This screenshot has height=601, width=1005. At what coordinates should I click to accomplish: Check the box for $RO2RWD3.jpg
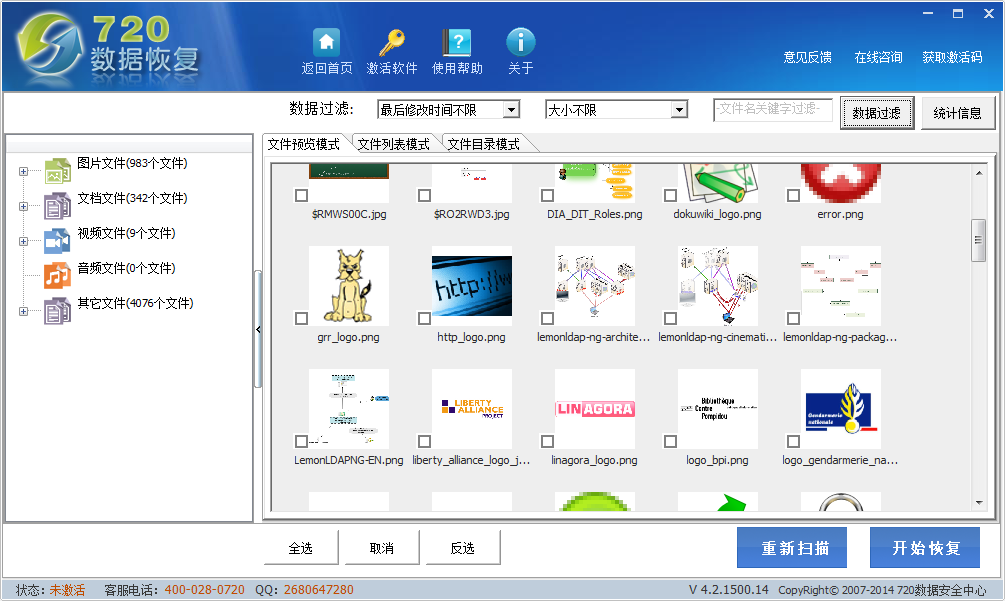coord(424,195)
